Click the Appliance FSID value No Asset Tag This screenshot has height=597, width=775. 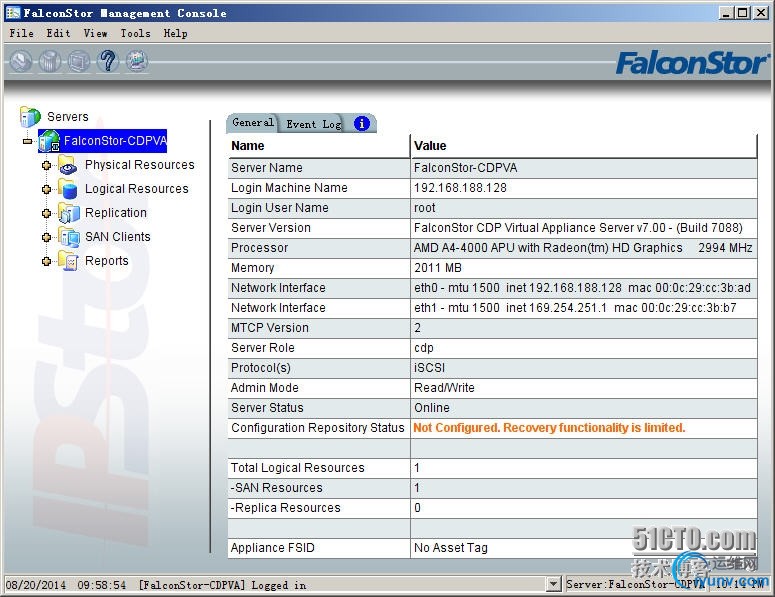pyautogui.click(x=451, y=548)
